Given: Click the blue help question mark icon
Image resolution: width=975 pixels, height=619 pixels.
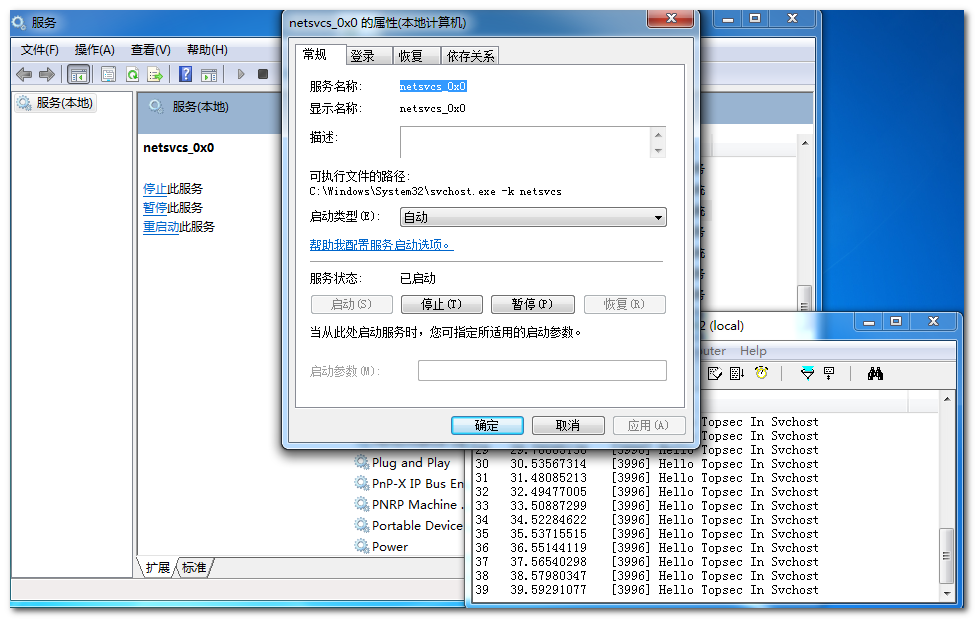Looking at the screenshot, I should (x=185, y=74).
